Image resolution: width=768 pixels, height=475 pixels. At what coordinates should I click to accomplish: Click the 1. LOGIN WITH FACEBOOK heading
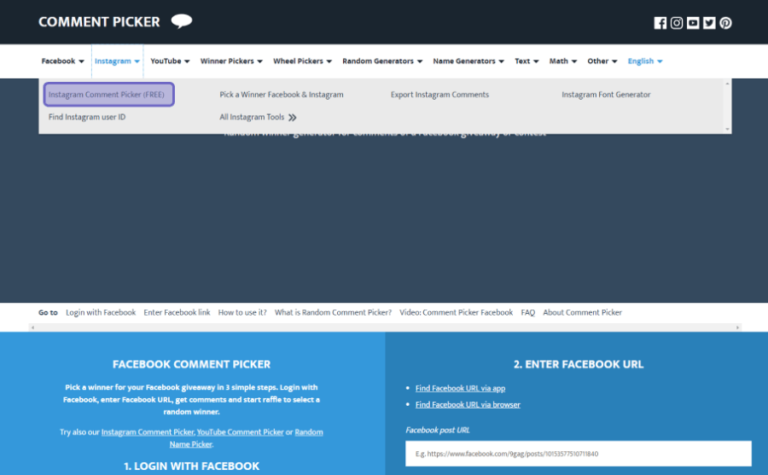[x=192, y=466]
